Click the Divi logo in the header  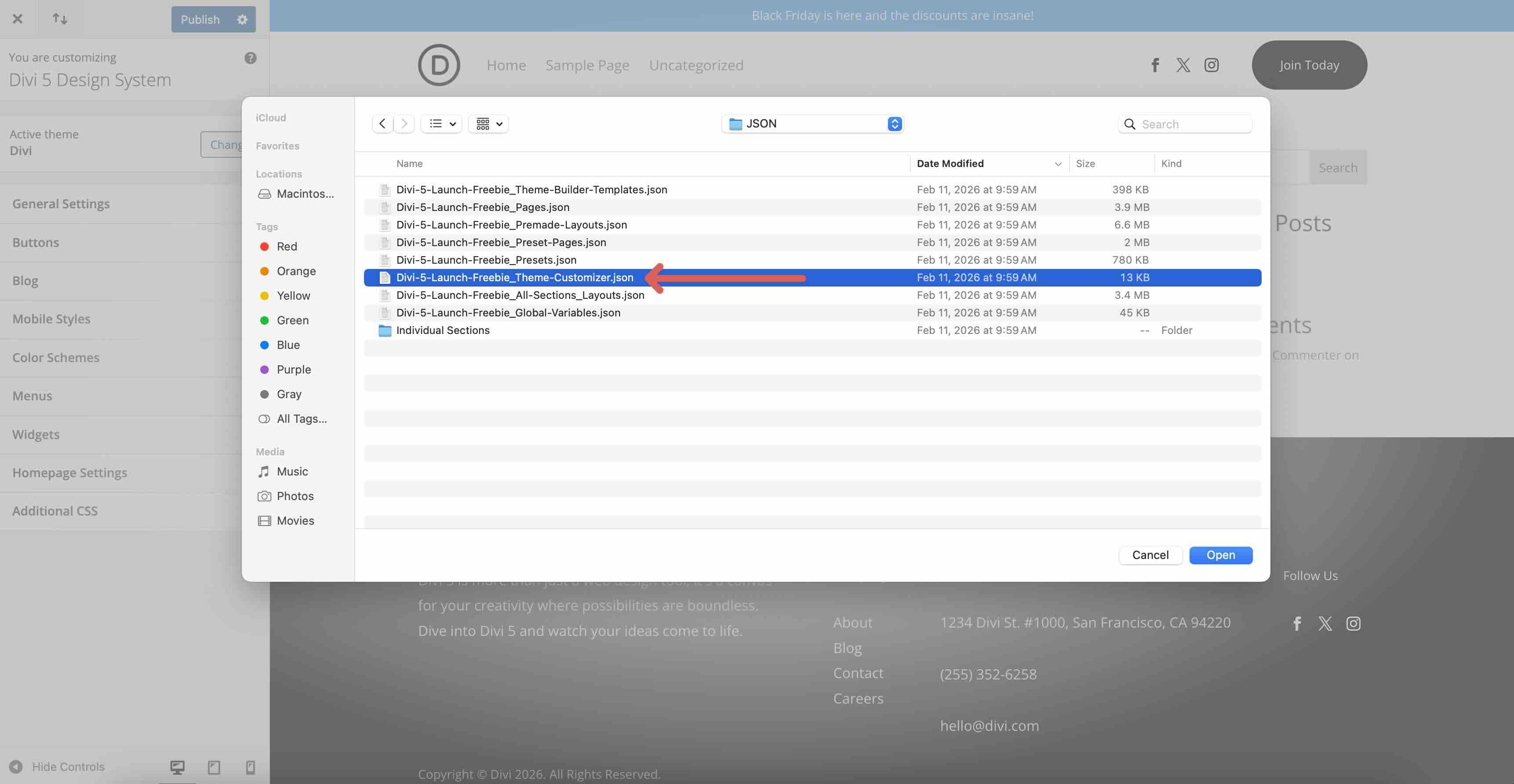pos(438,65)
